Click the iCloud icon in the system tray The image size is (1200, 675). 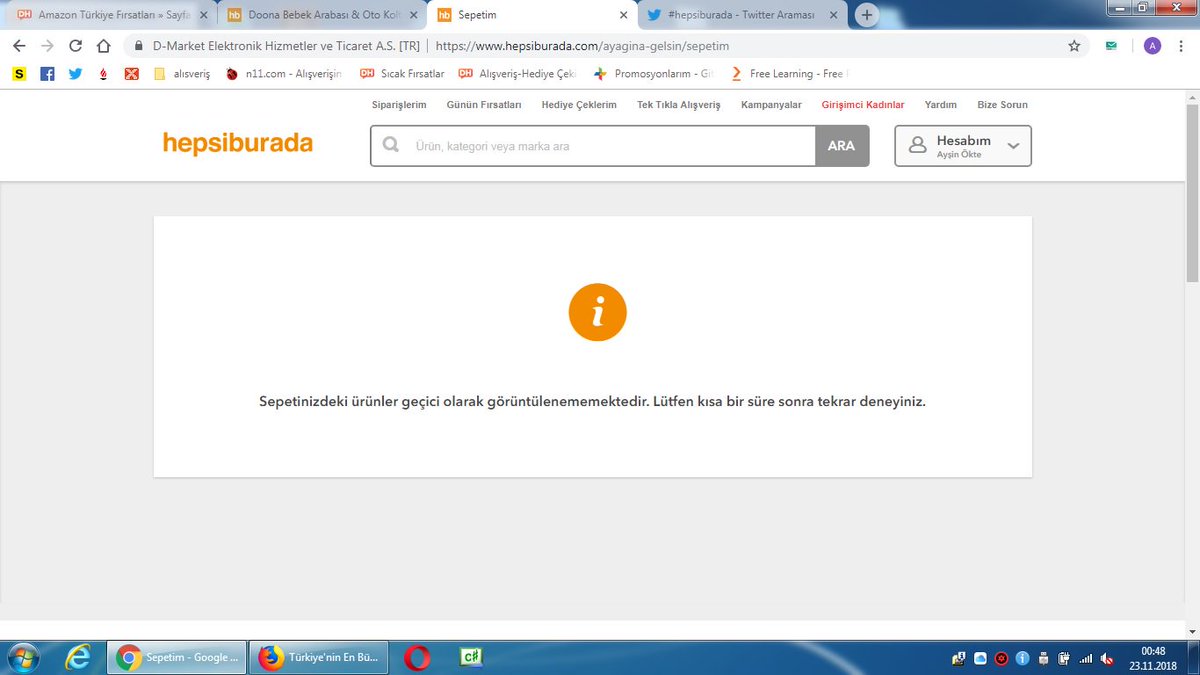tap(981, 658)
